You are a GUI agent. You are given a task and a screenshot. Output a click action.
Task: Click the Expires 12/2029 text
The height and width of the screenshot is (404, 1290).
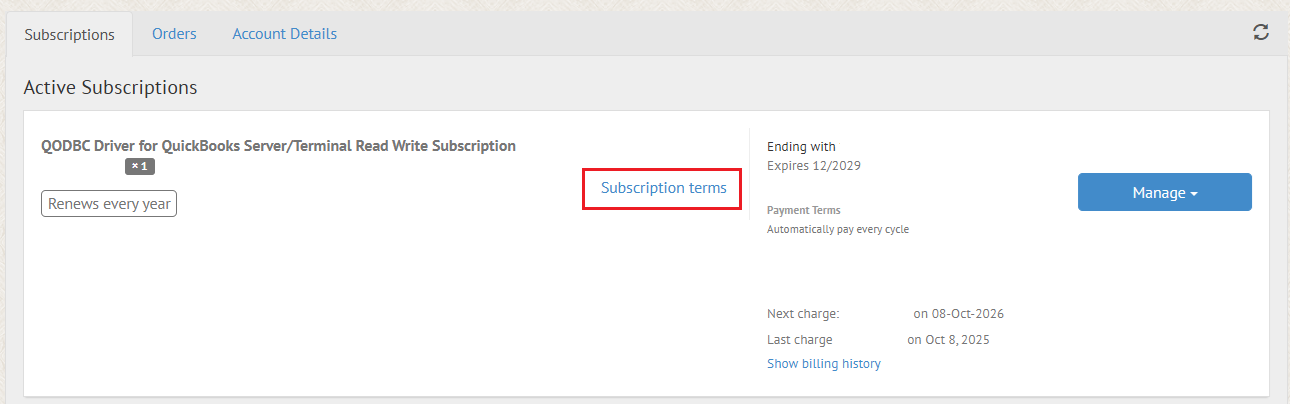coord(813,165)
